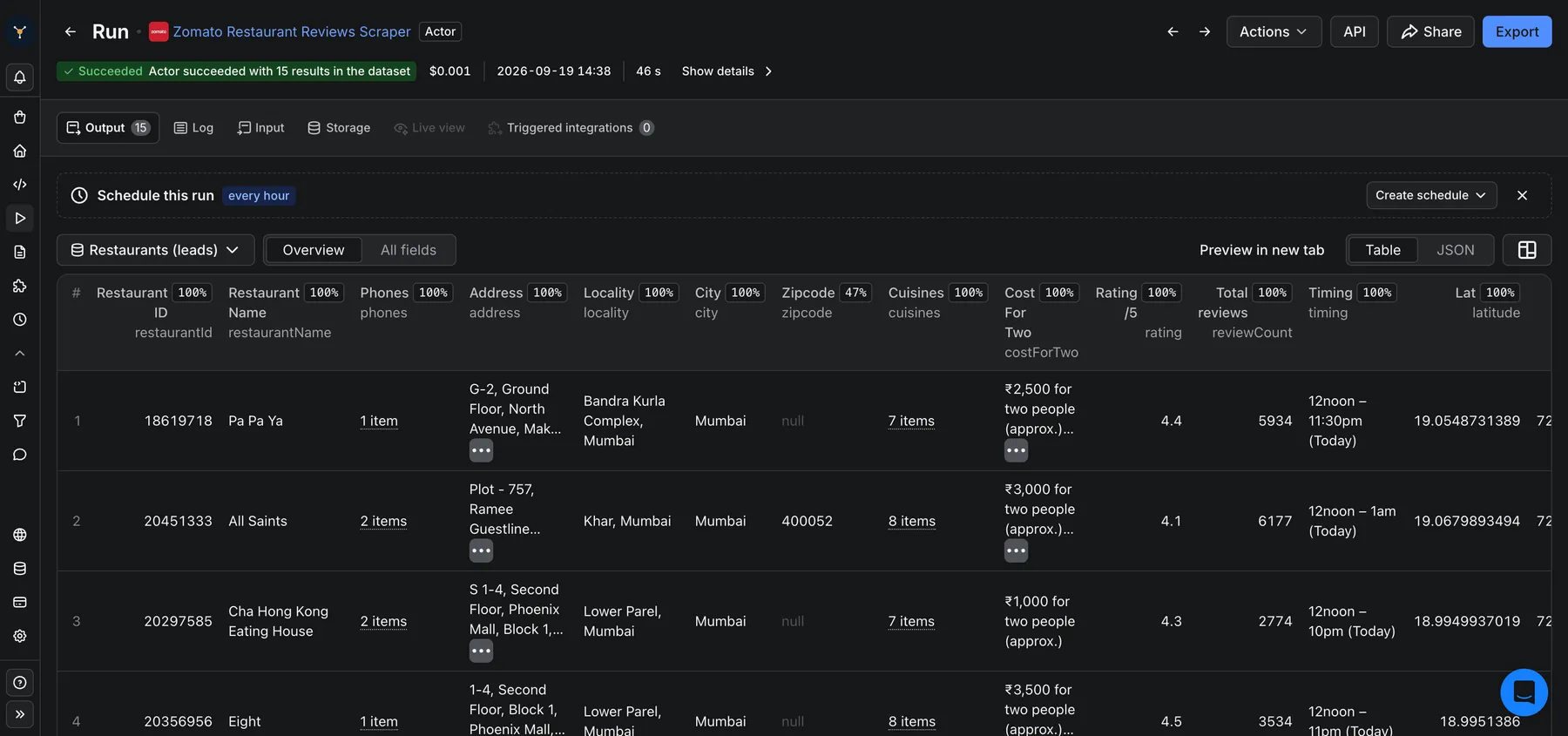Open the Restaurants (leads) view dropdown
The height and width of the screenshot is (736, 1568).
click(156, 250)
